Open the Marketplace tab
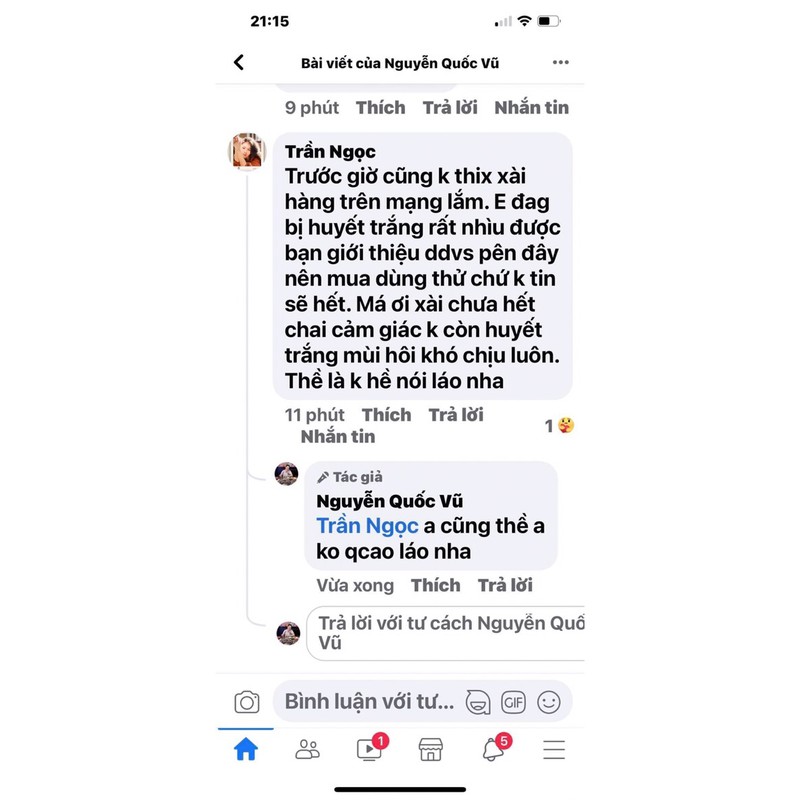The height and width of the screenshot is (800, 800). [431, 749]
